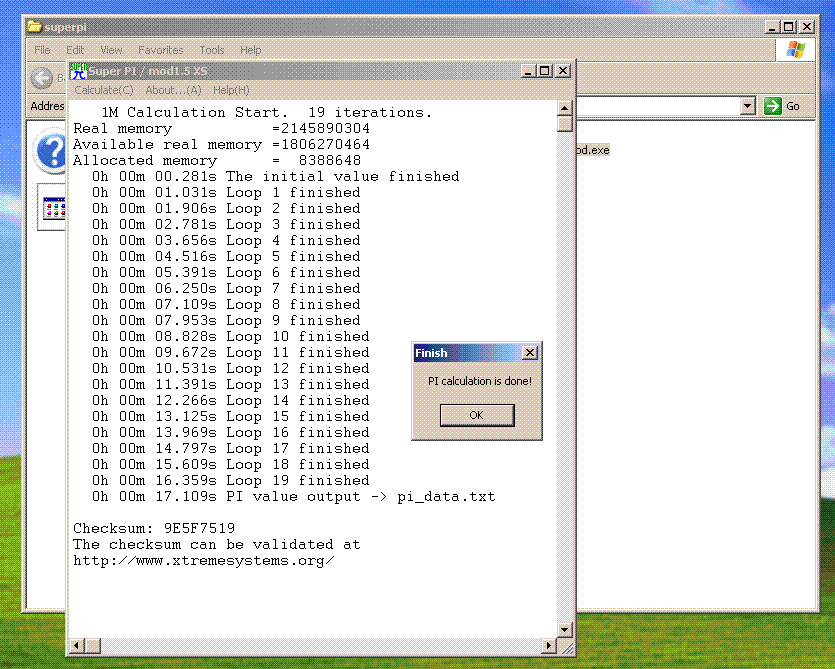Click the '1M Calculation Start. 19 iterations.' line
This screenshot has width=835, height=669.
pyautogui.click(x=267, y=112)
